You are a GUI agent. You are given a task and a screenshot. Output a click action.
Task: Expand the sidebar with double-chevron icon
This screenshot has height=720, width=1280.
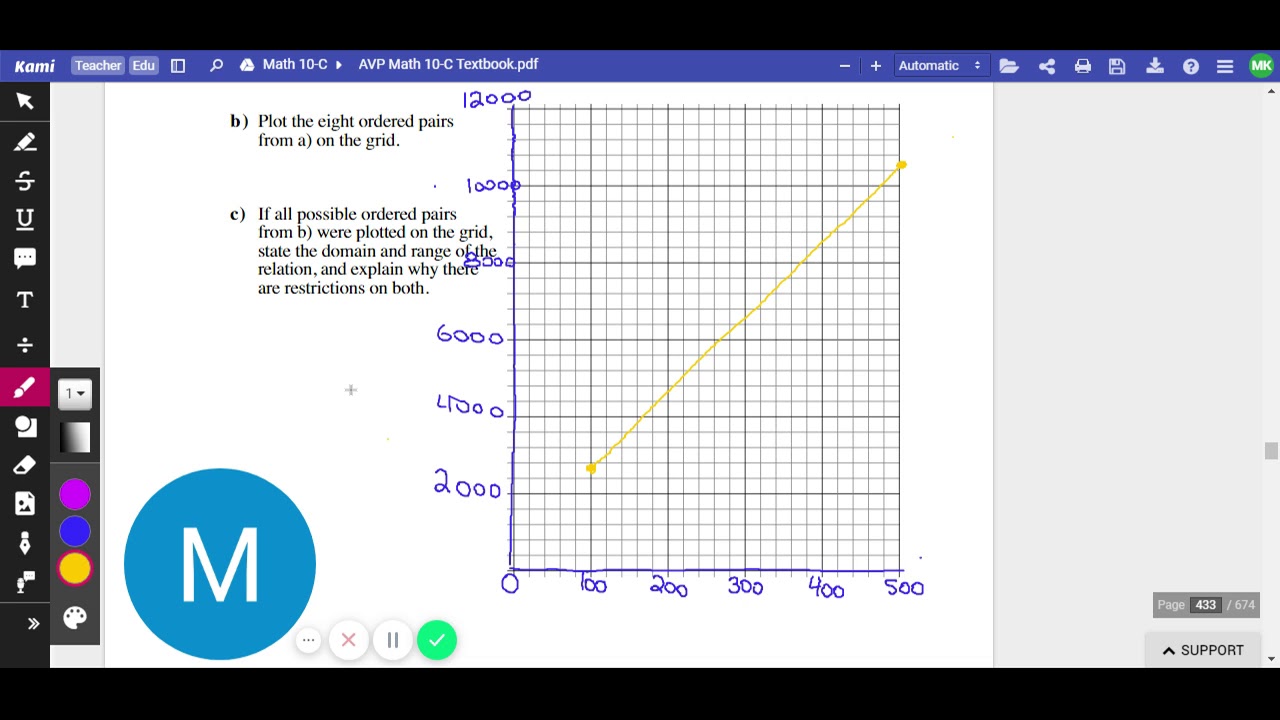click(x=33, y=624)
